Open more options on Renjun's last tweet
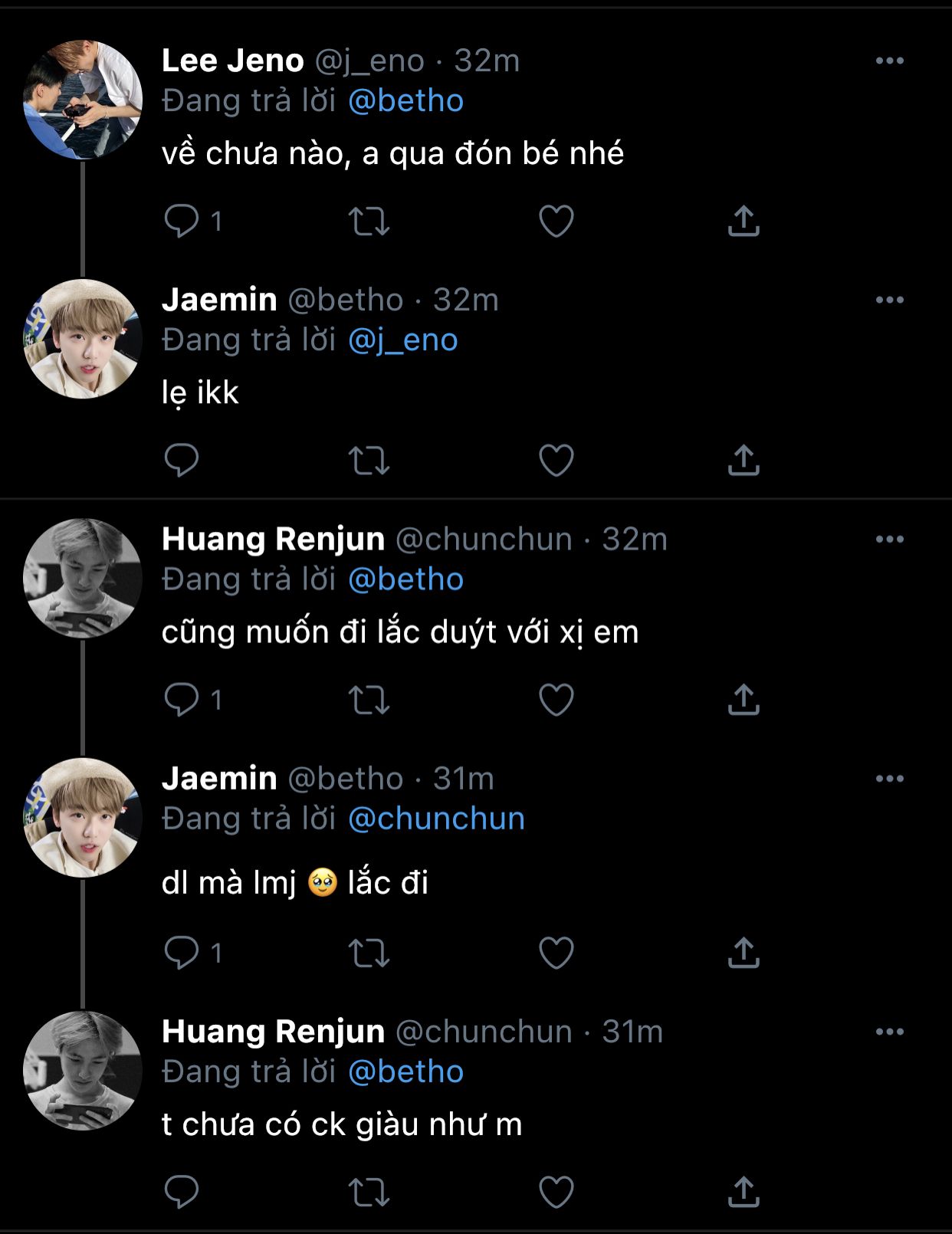952x1234 pixels. click(889, 1032)
